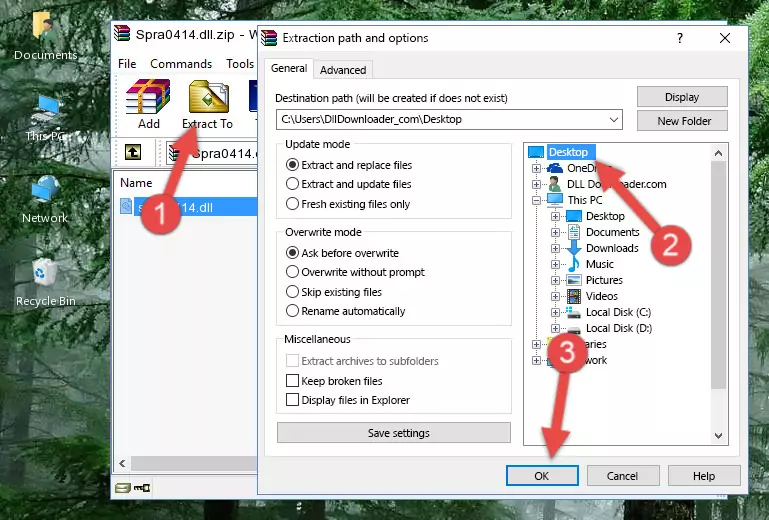
Task: Select Documents under This PC in tree
Action: pyautogui.click(x=613, y=232)
